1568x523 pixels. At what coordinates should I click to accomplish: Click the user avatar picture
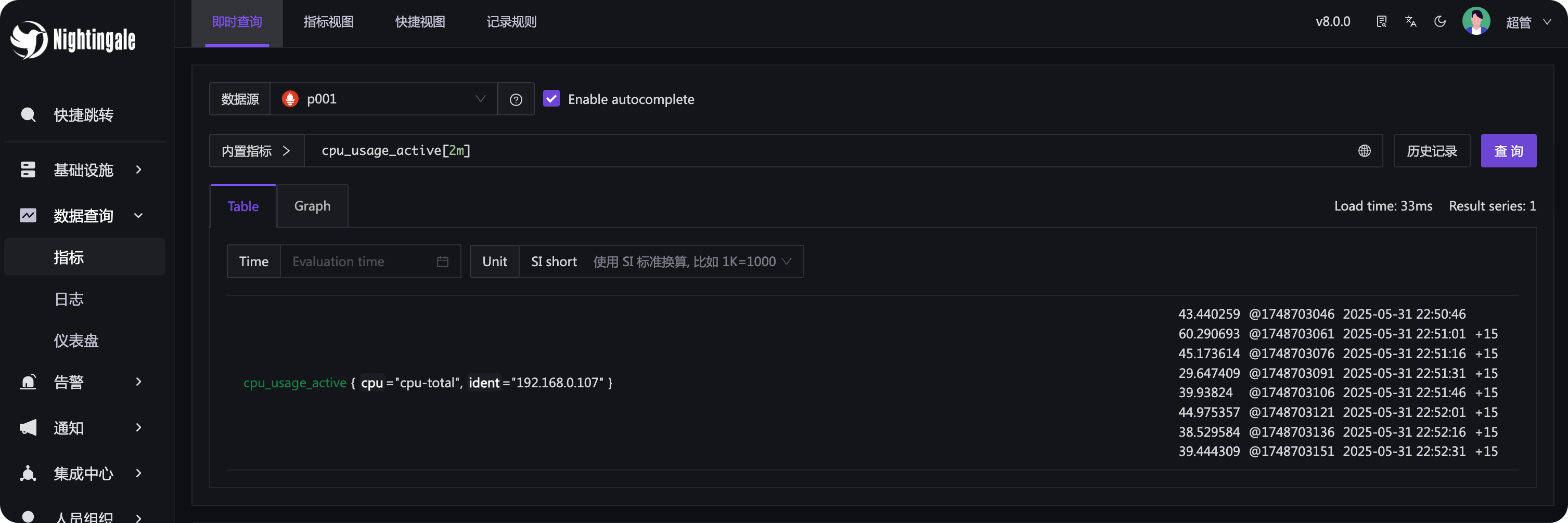[x=1475, y=22]
